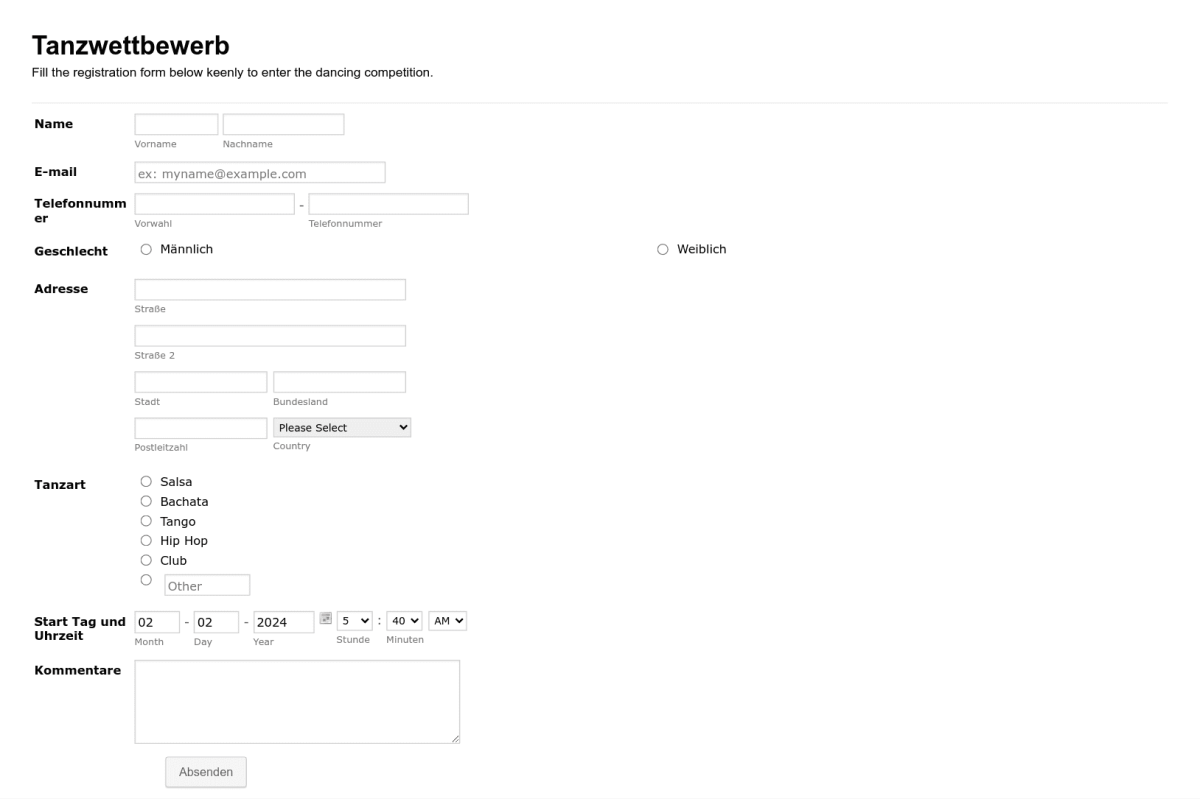The height and width of the screenshot is (799, 1200).
Task: Focus the Telefonnummer input field
Action: (x=388, y=203)
